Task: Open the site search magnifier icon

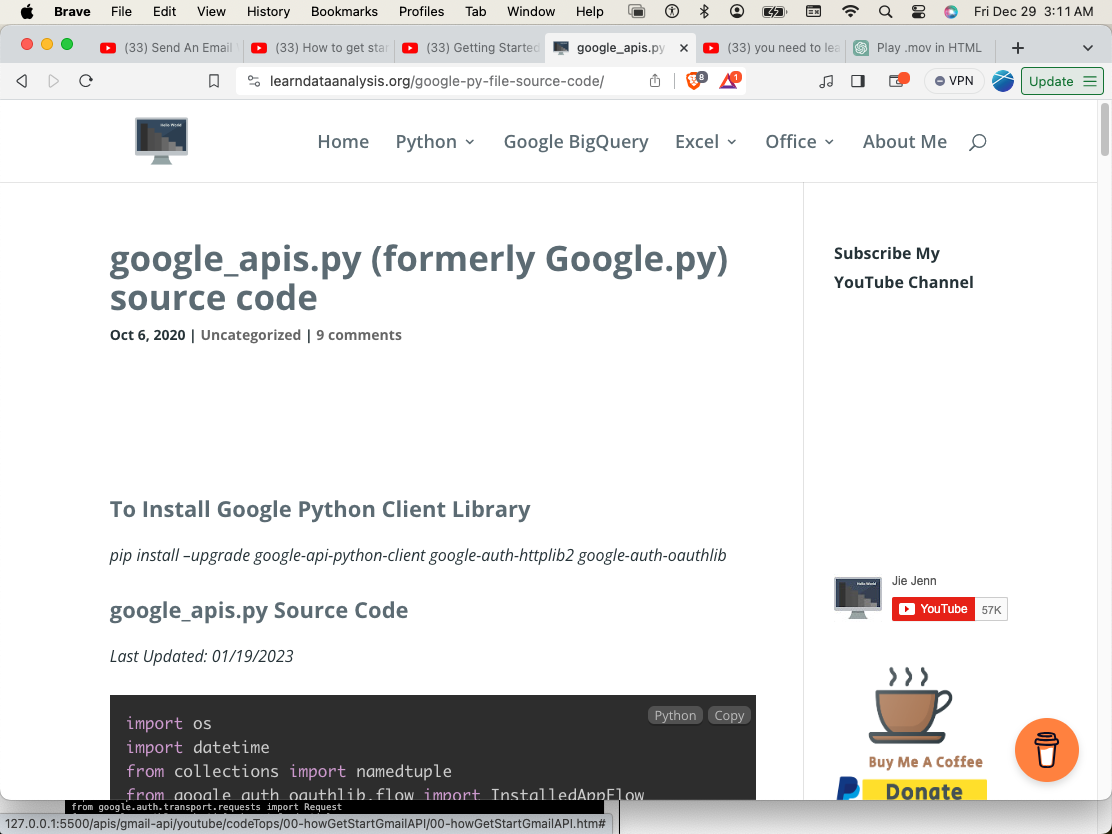Action: (977, 142)
